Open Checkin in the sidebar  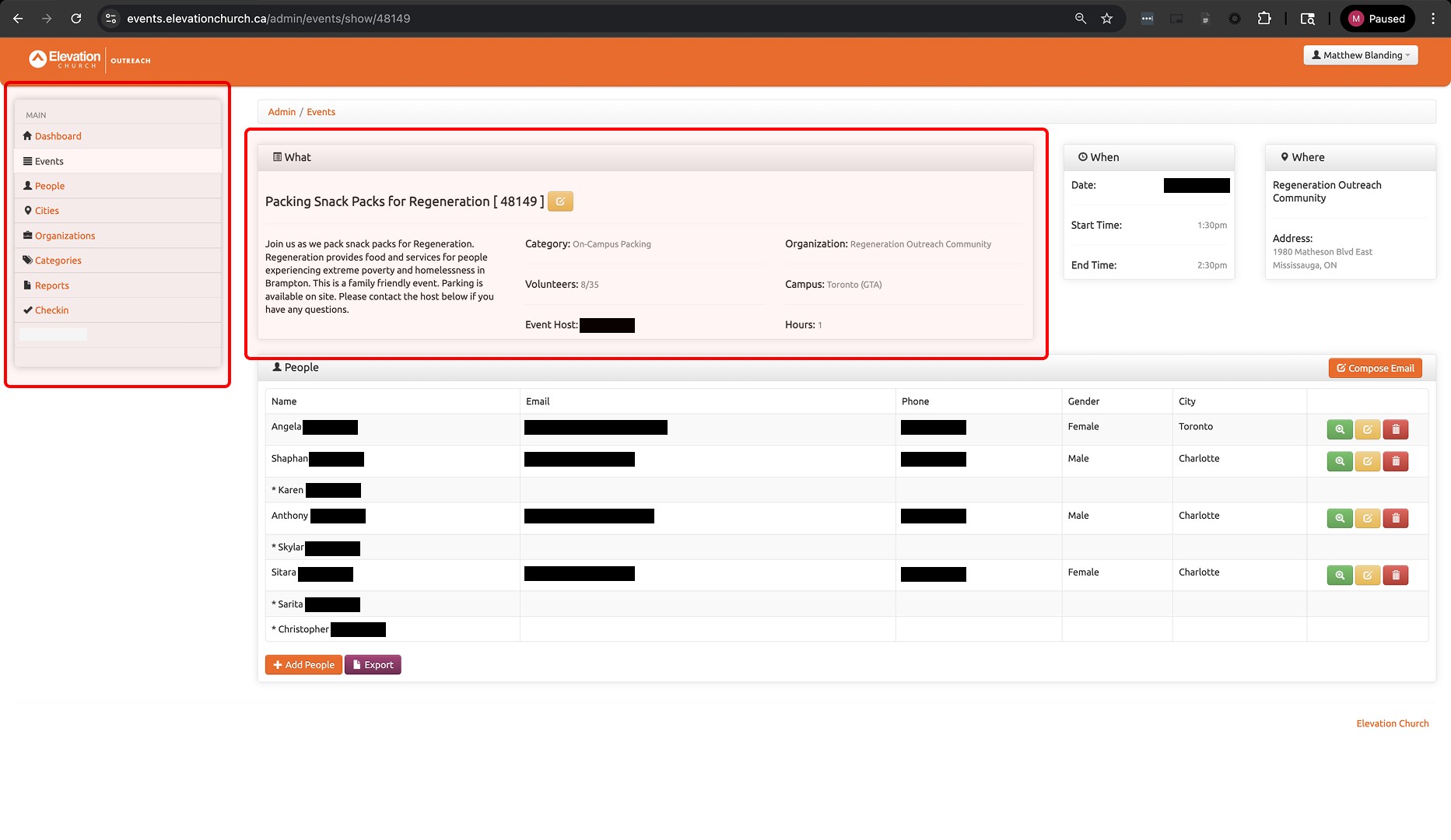(x=51, y=310)
